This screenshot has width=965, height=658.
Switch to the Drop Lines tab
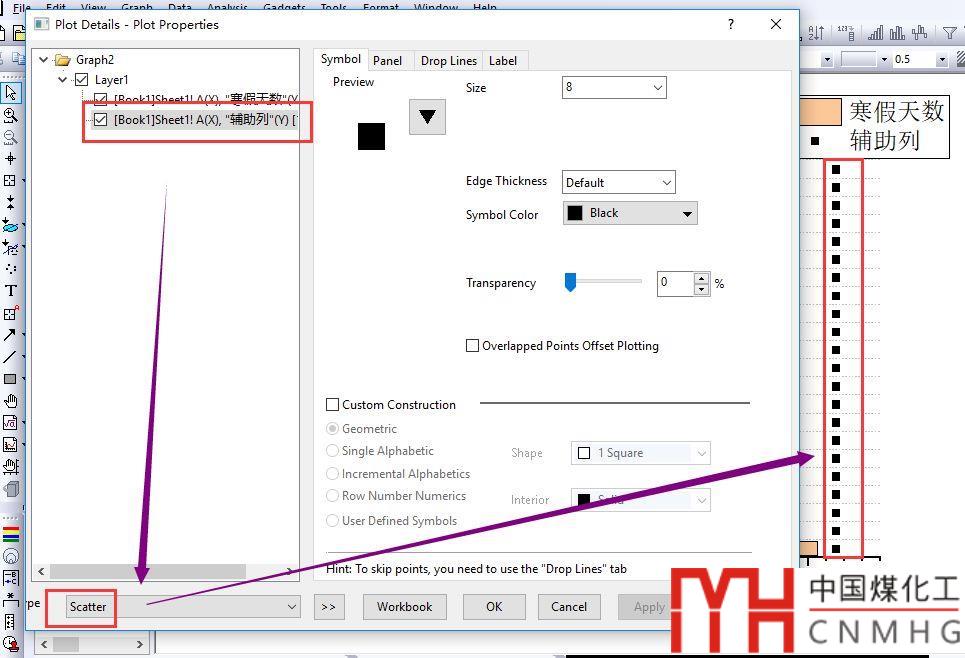point(449,60)
